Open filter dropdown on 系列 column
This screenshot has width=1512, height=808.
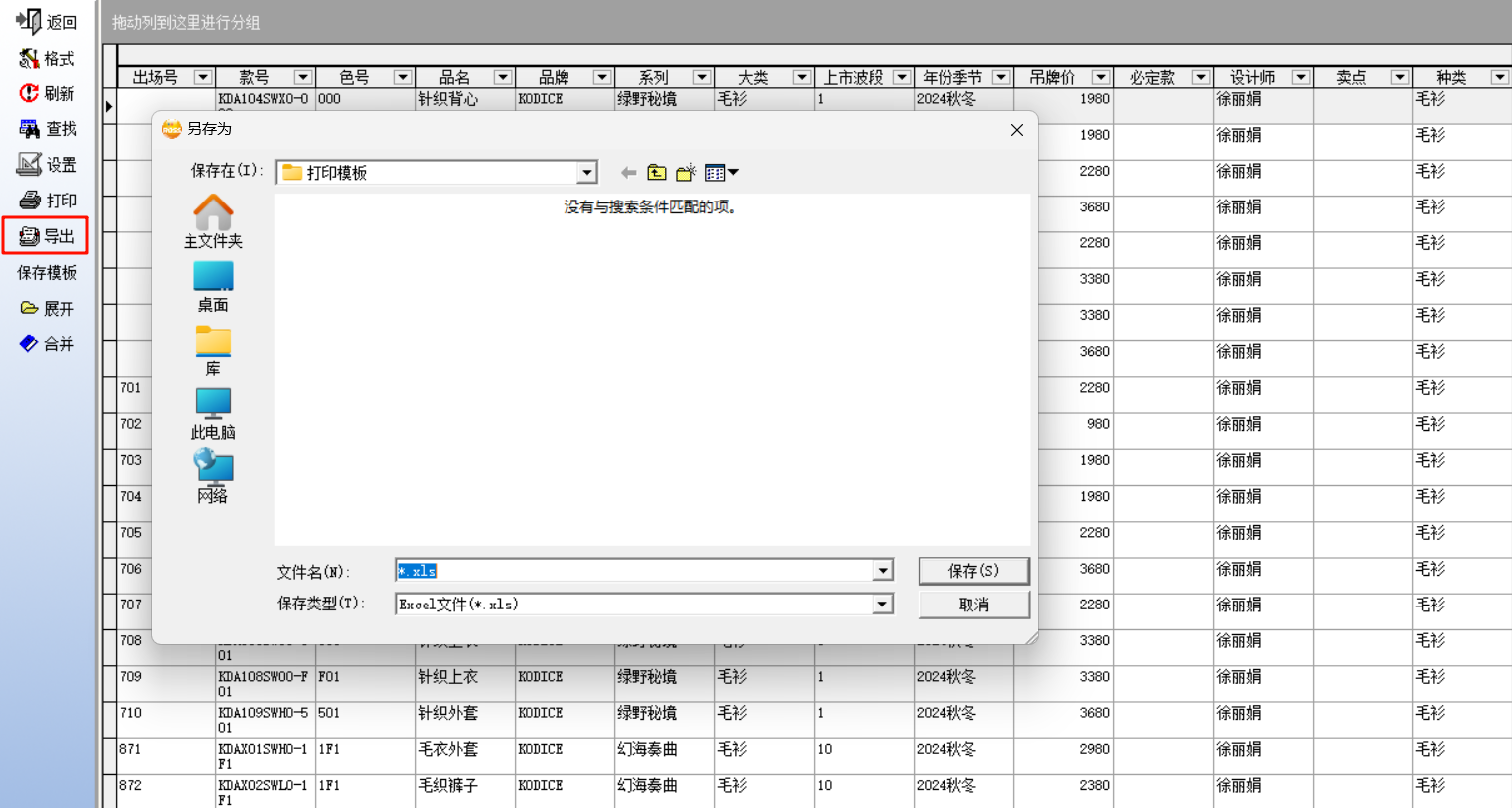702,77
